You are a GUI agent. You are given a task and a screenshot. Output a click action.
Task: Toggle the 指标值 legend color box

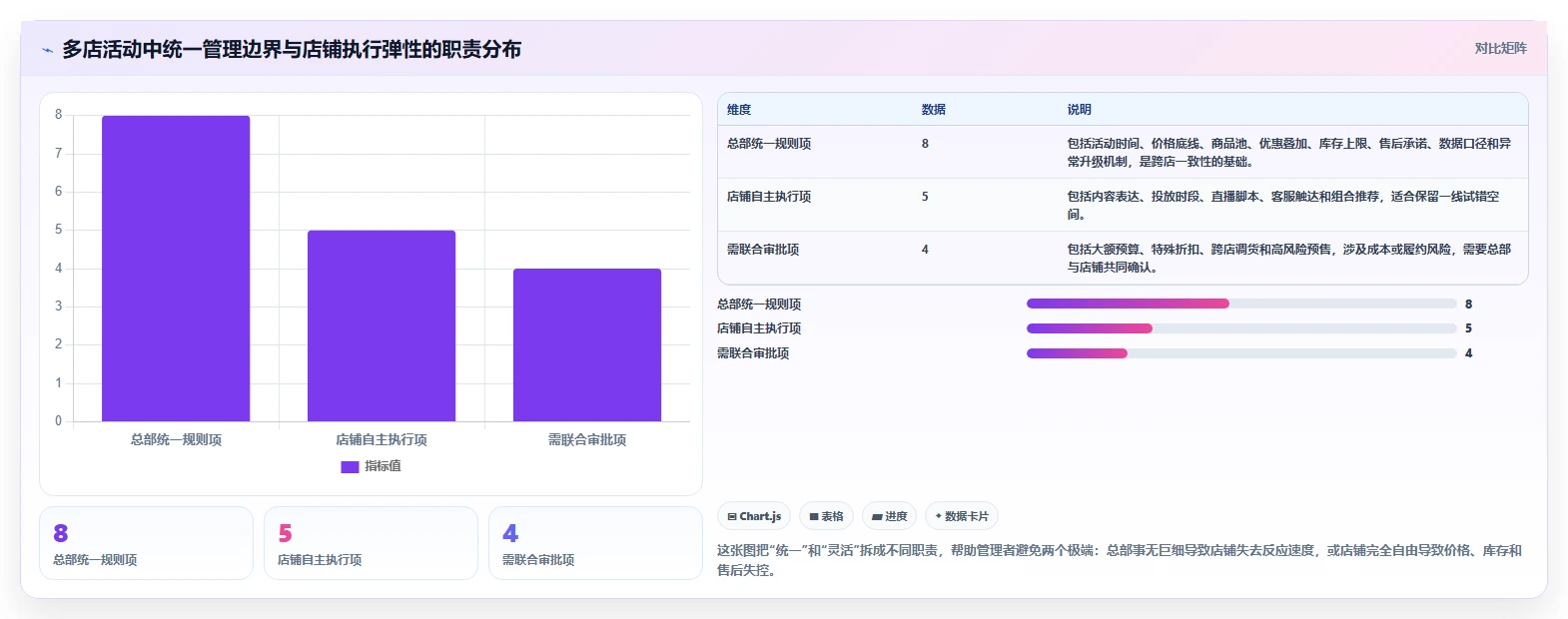350,466
